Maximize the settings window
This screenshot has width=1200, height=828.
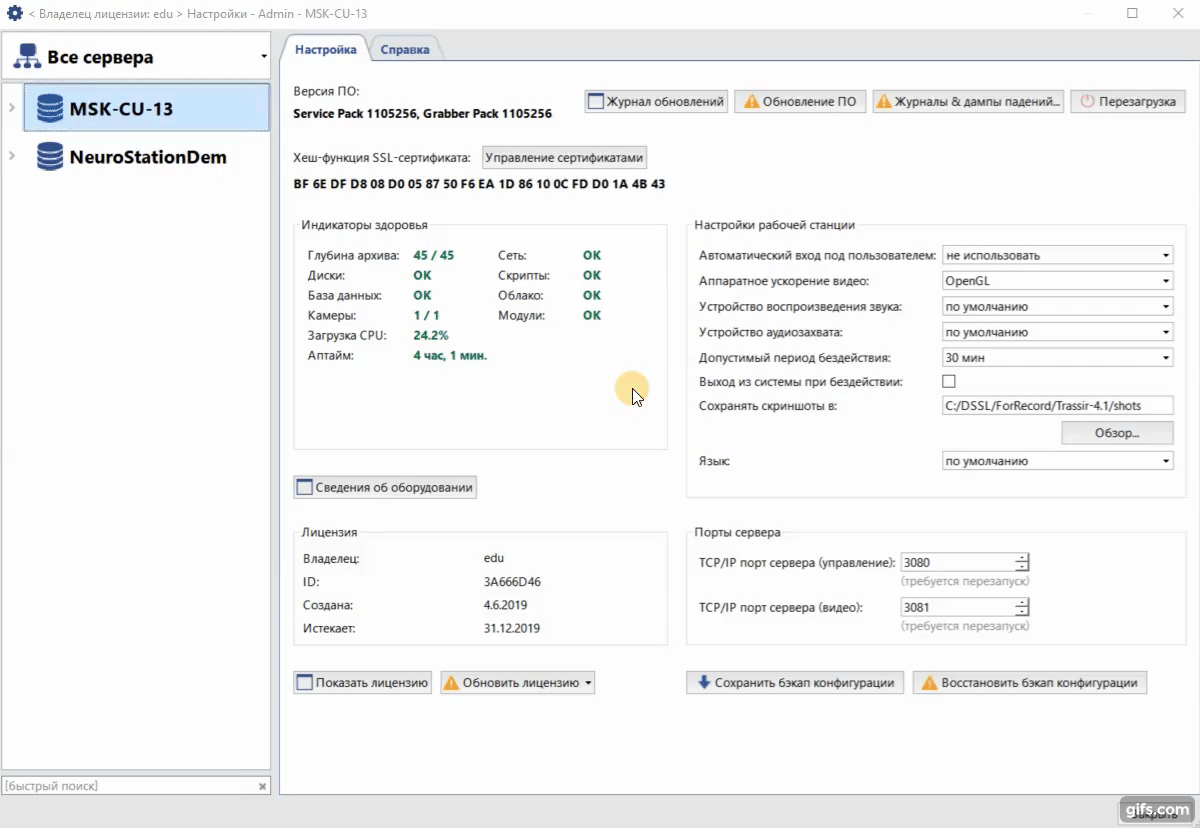[x=1132, y=14]
